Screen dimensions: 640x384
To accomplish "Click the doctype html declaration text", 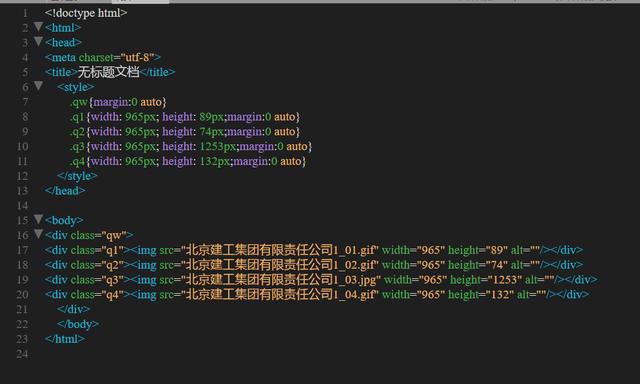I will [x=86, y=13].
